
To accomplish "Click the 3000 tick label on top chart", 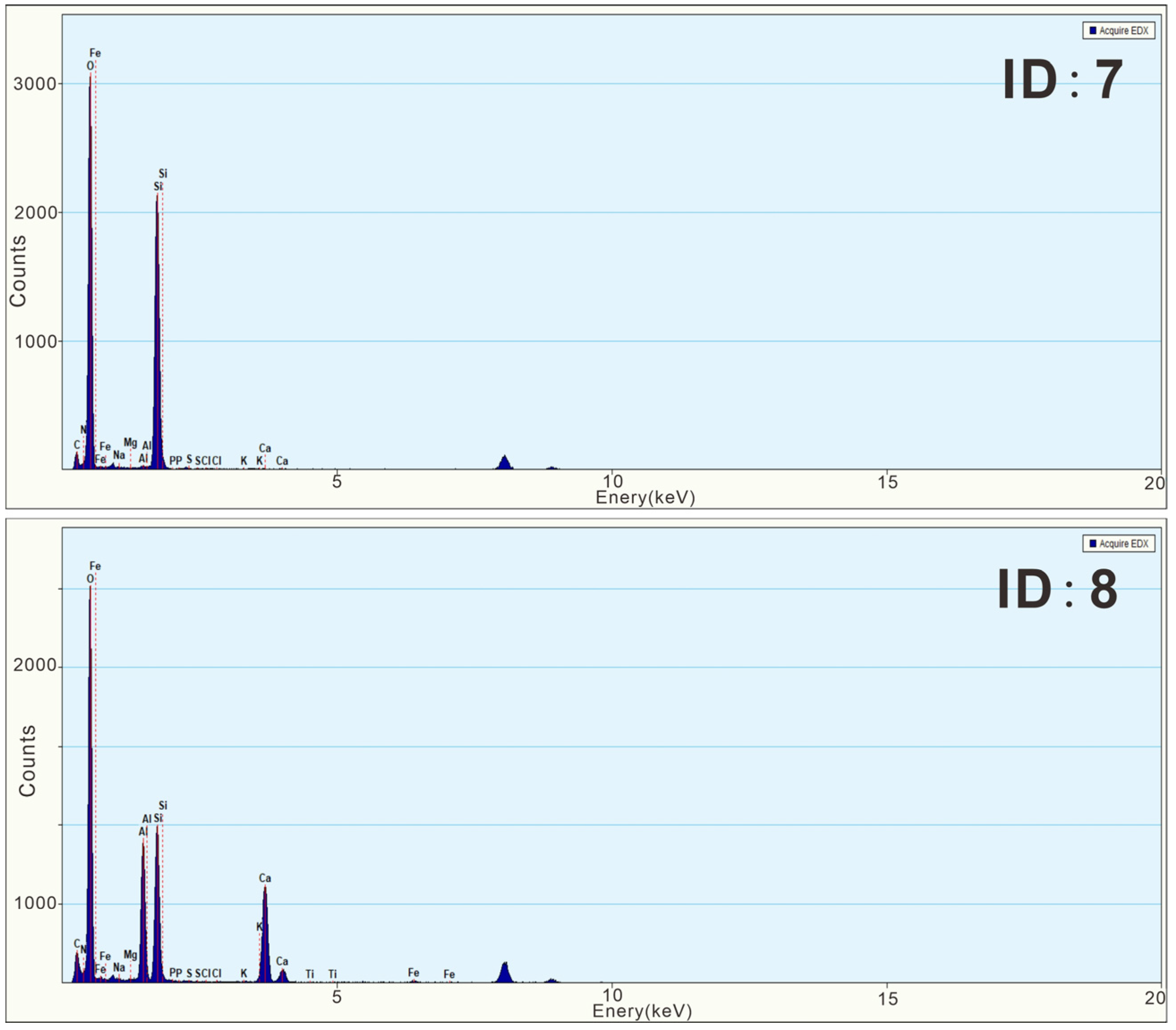I will (x=34, y=84).
